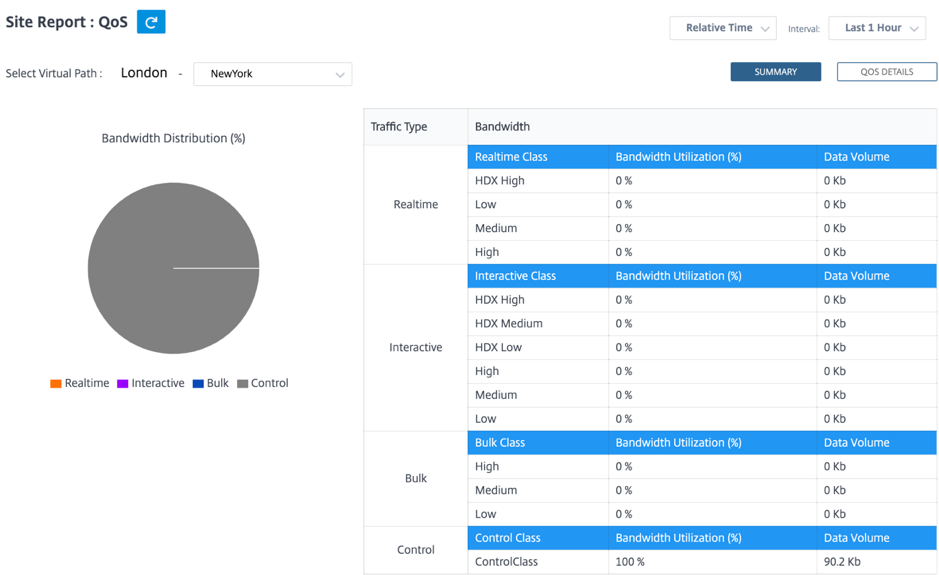Toggle the Control legend swatch
Viewport: 939px width, 575px height.
(x=243, y=383)
